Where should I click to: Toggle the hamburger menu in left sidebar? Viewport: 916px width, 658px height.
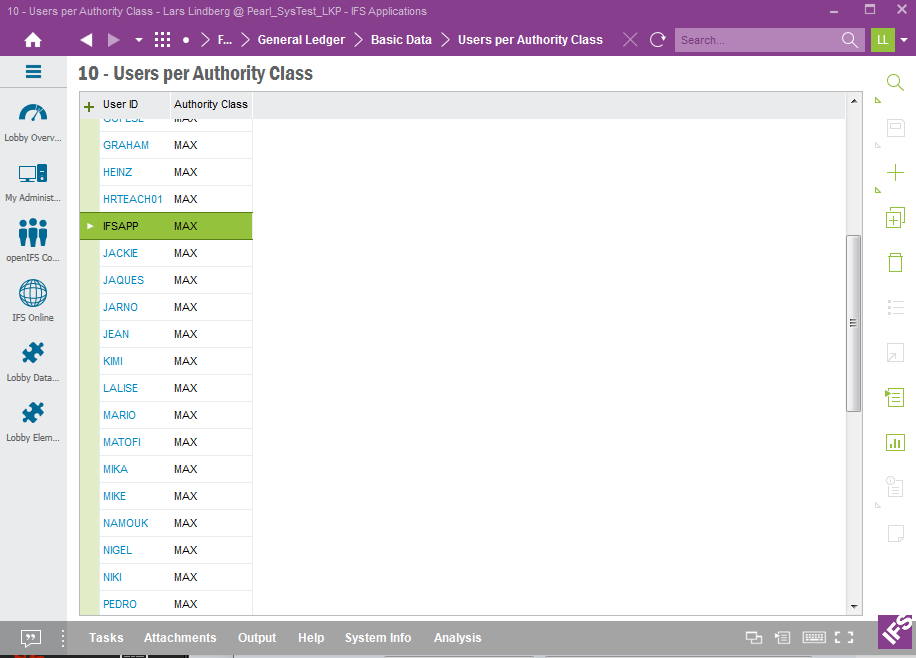point(33,72)
